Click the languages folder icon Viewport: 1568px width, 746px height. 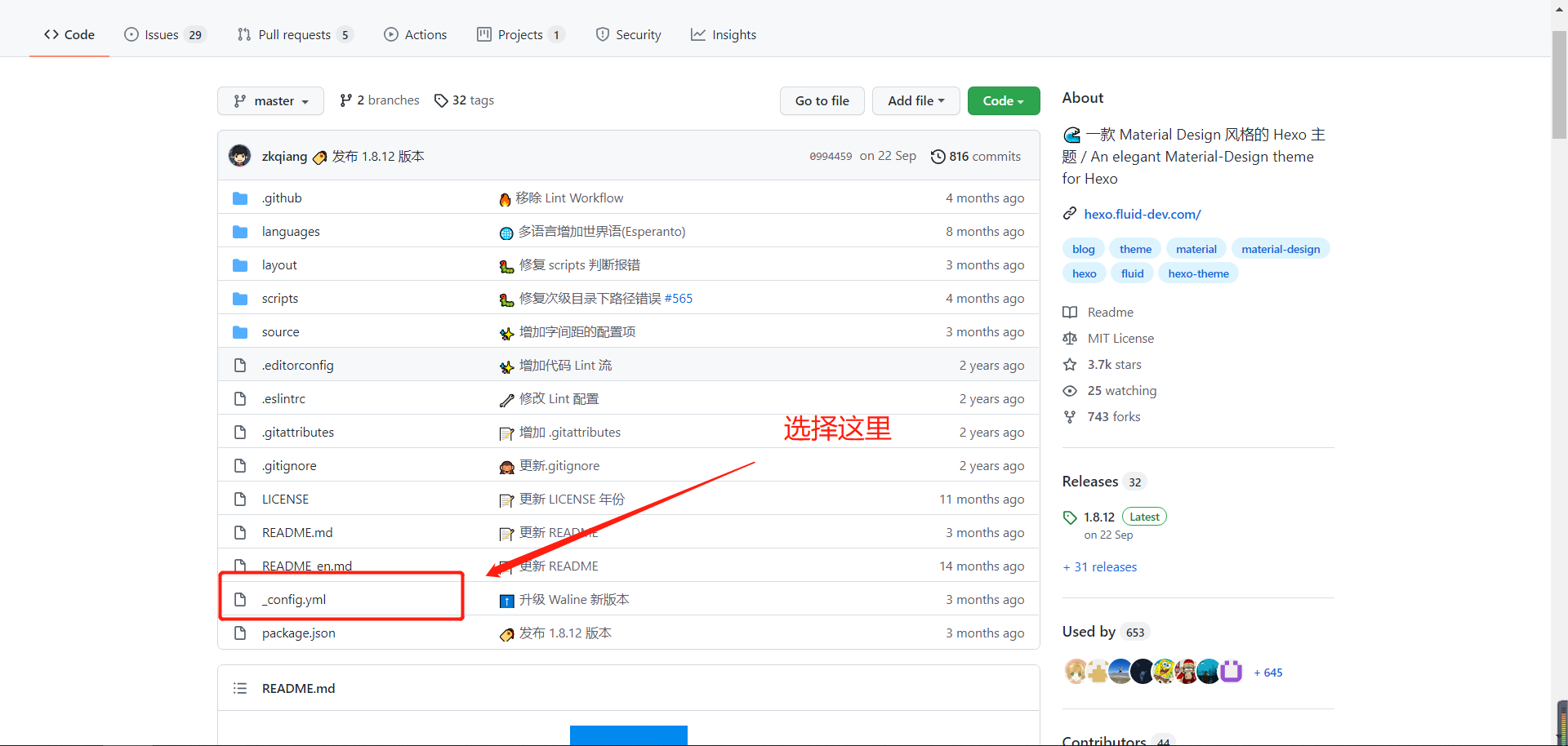[240, 232]
